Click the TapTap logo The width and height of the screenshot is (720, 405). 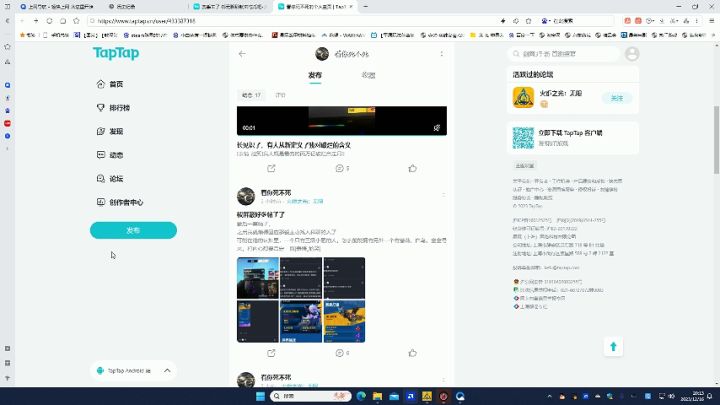[x=116, y=53]
